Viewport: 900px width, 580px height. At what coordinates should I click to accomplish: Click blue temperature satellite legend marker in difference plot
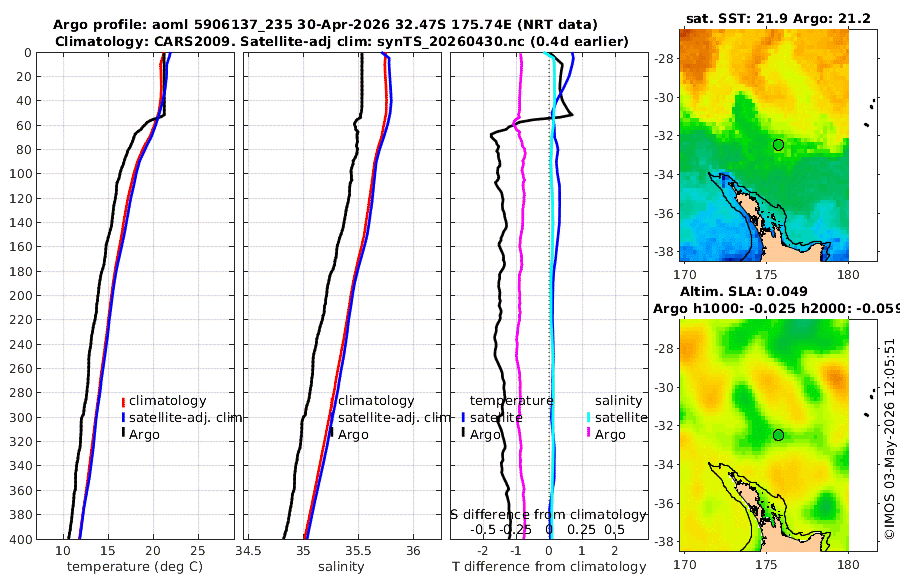tap(463, 418)
